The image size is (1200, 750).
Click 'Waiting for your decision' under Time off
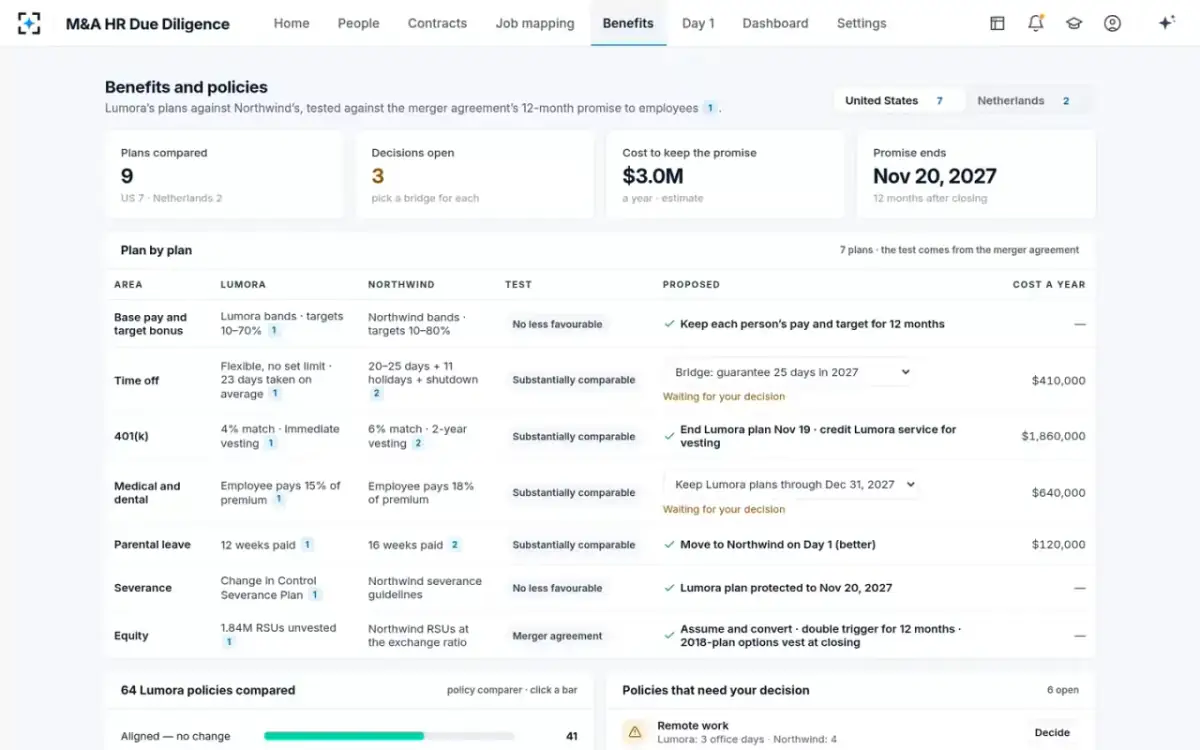tap(724, 397)
